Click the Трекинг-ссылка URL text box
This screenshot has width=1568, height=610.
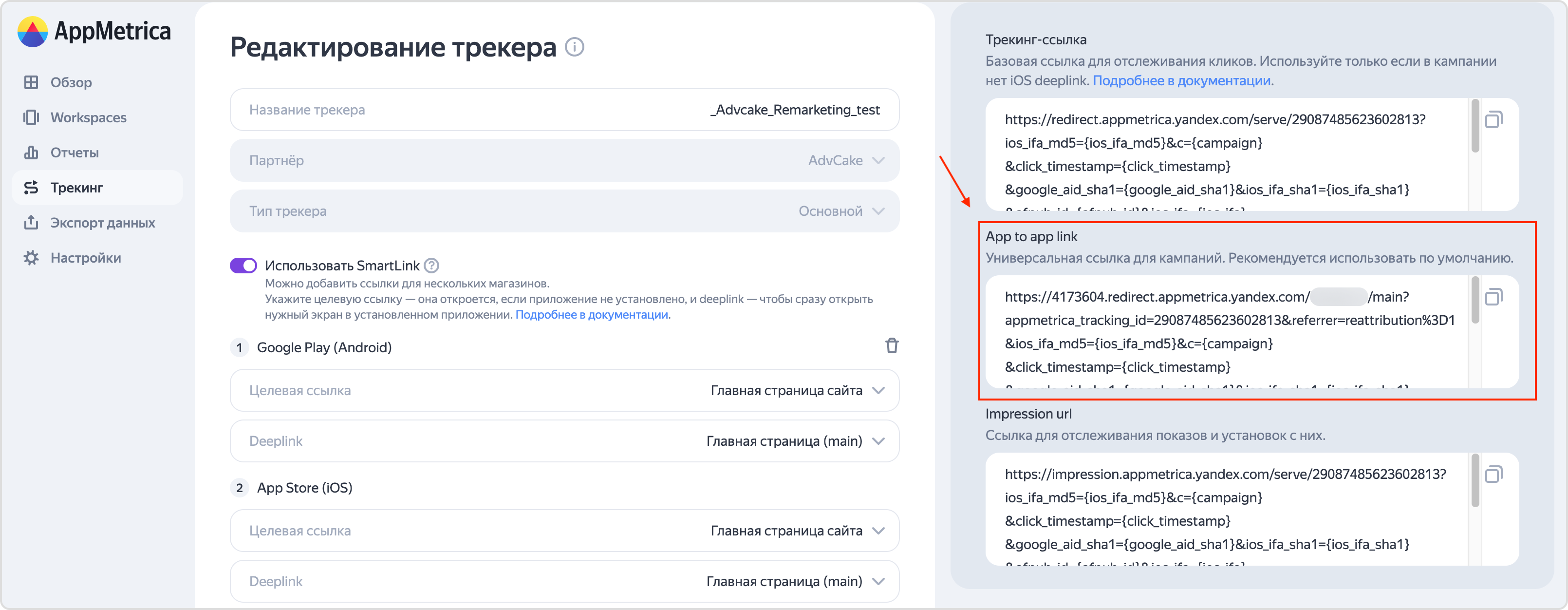click(x=1226, y=154)
